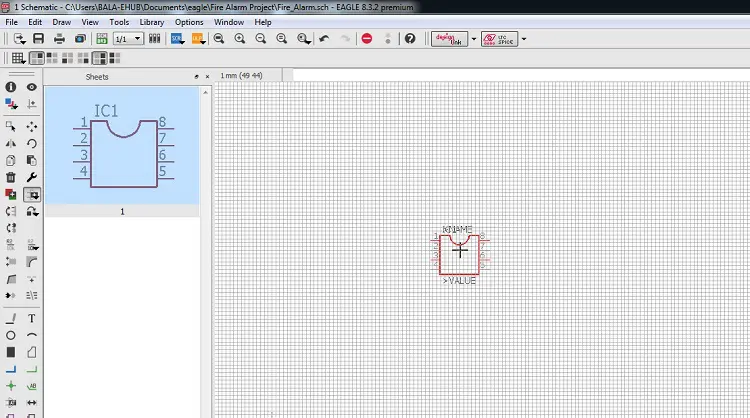Select the Move tool
Screen dimensions: 750x418
click(32, 127)
